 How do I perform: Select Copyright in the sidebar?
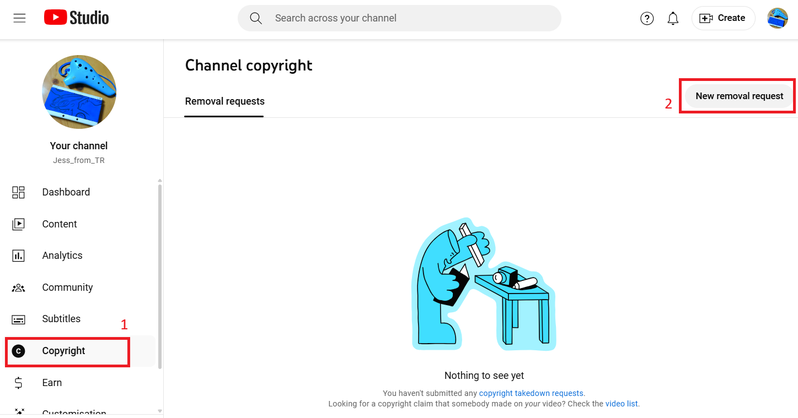click(x=64, y=351)
